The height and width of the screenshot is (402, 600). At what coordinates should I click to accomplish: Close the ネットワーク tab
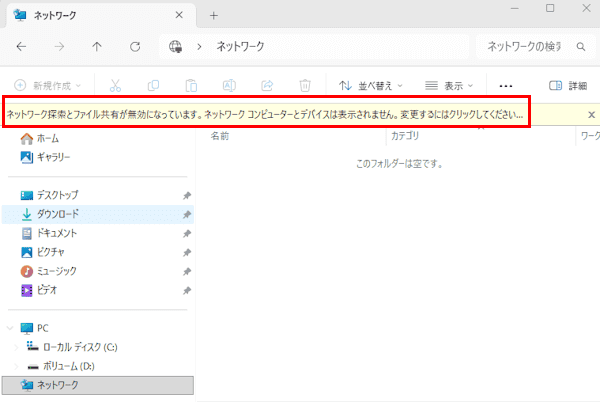click(x=179, y=15)
